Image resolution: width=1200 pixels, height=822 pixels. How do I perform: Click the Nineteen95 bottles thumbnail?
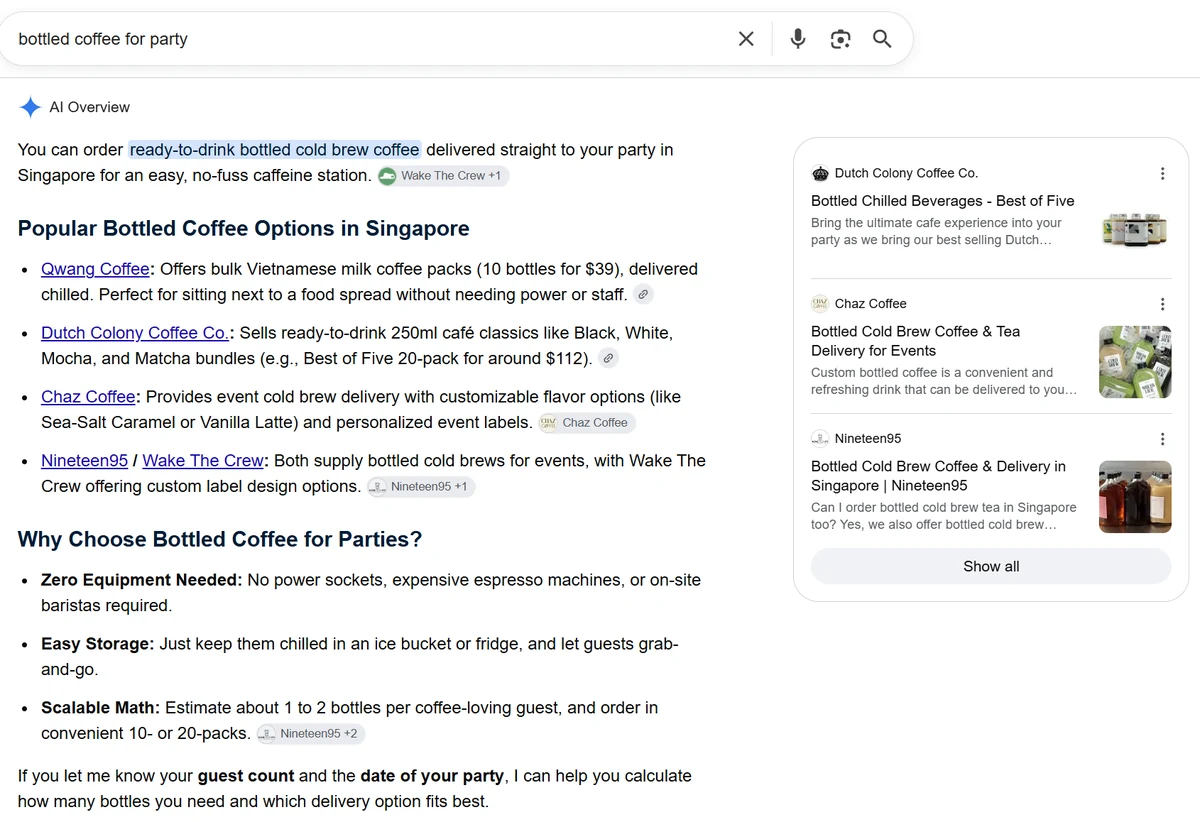(1135, 497)
